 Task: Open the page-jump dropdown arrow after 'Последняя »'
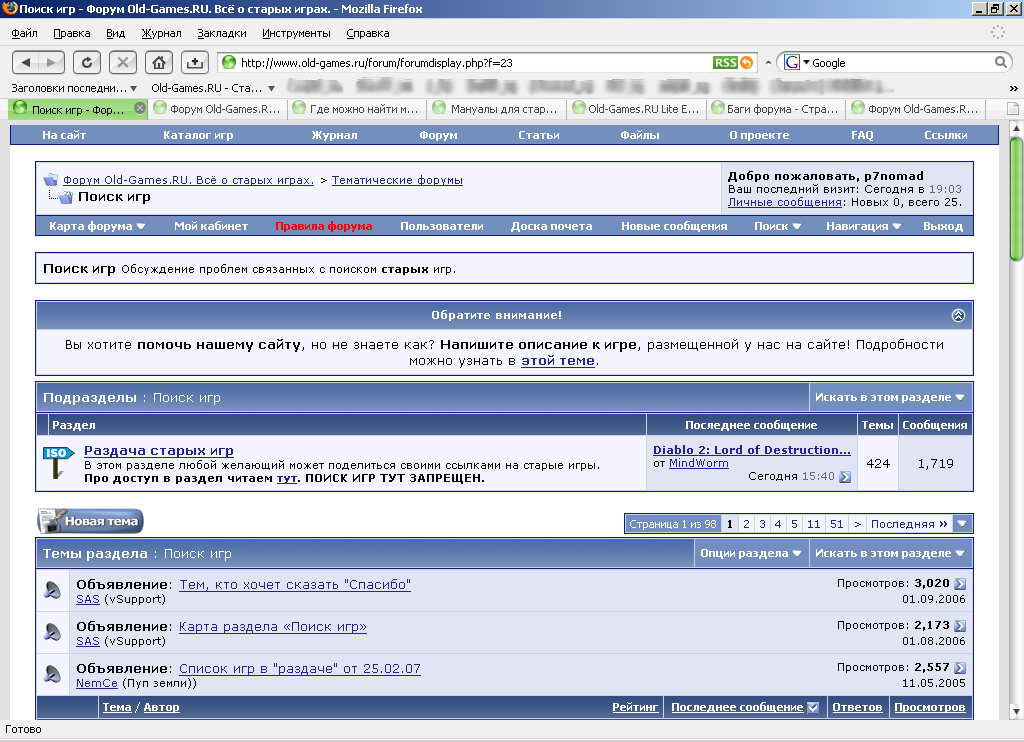tap(963, 524)
